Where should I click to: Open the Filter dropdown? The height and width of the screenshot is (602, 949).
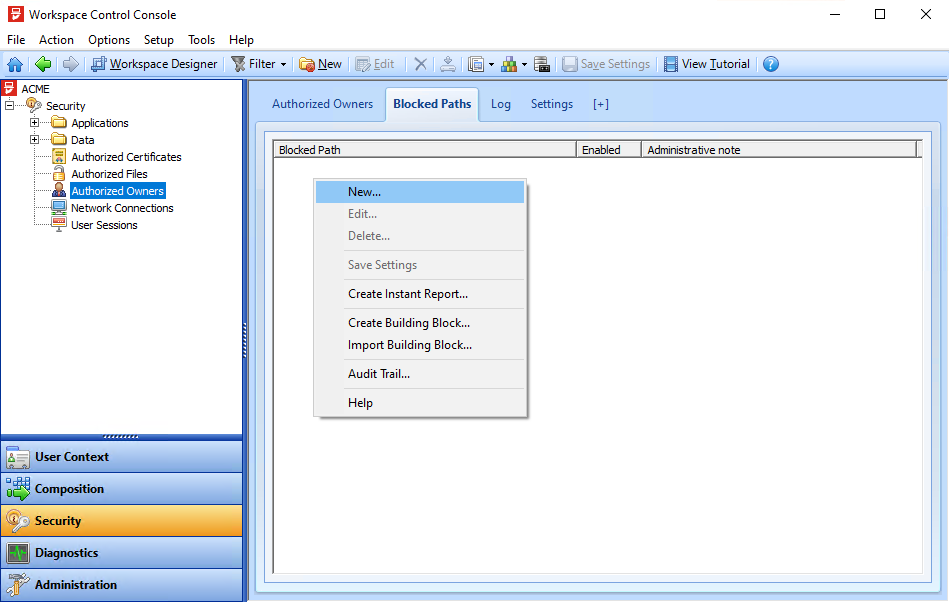tap(258, 64)
